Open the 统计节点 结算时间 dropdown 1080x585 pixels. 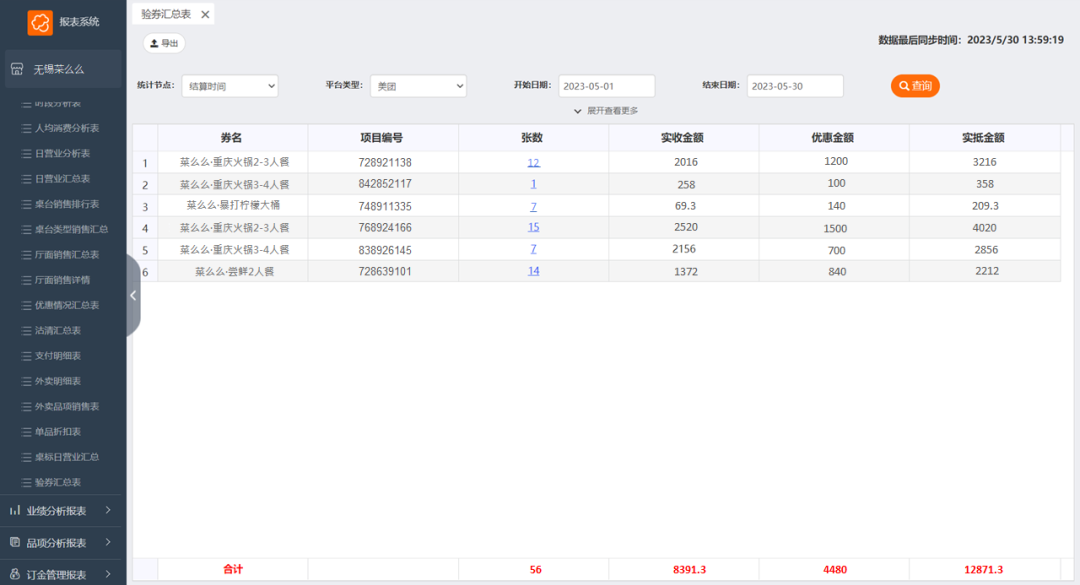tap(230, 86)
